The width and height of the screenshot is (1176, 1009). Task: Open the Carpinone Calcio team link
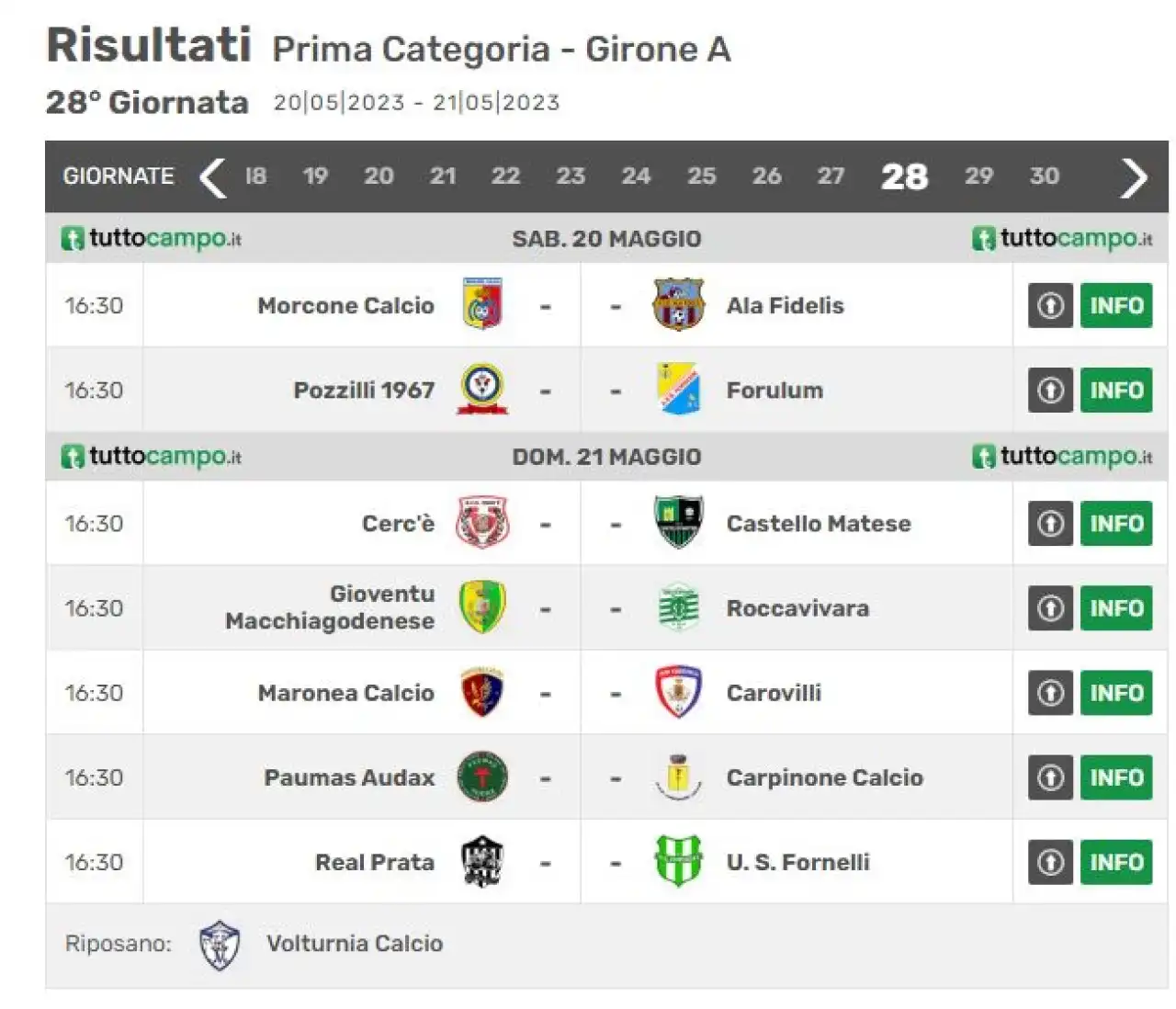(x=824, y=777)
